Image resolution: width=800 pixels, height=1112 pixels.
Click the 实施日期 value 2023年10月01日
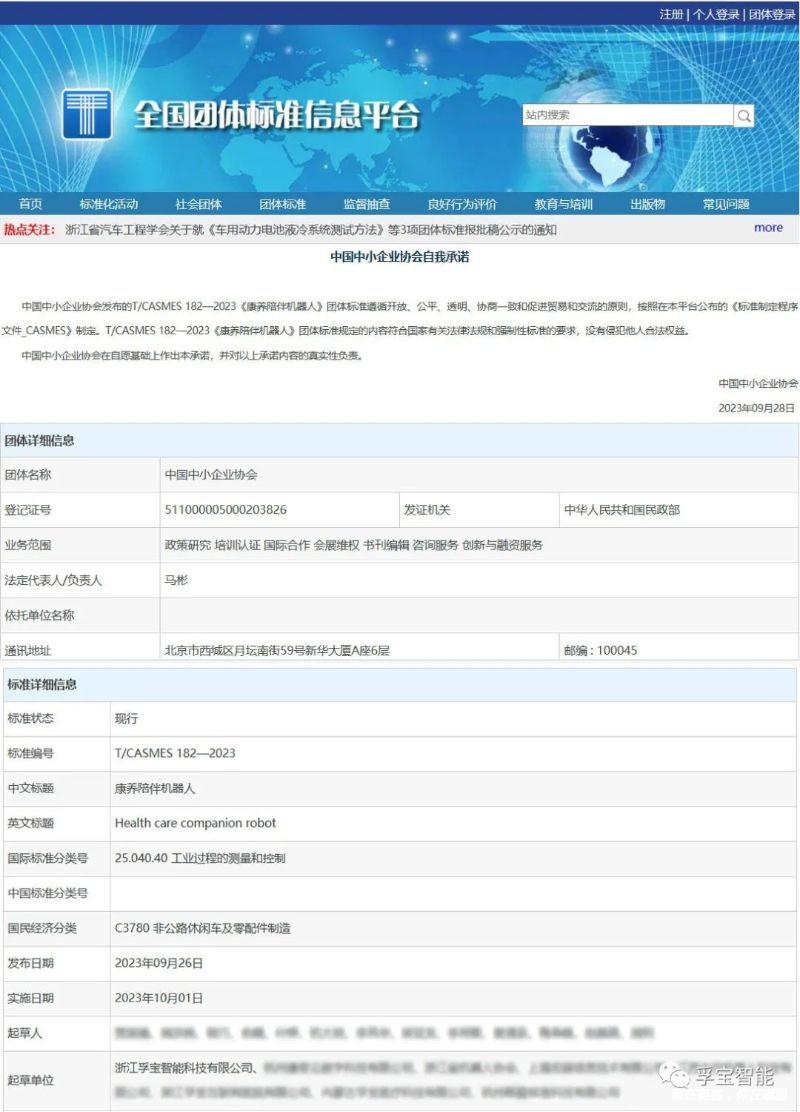159,998
